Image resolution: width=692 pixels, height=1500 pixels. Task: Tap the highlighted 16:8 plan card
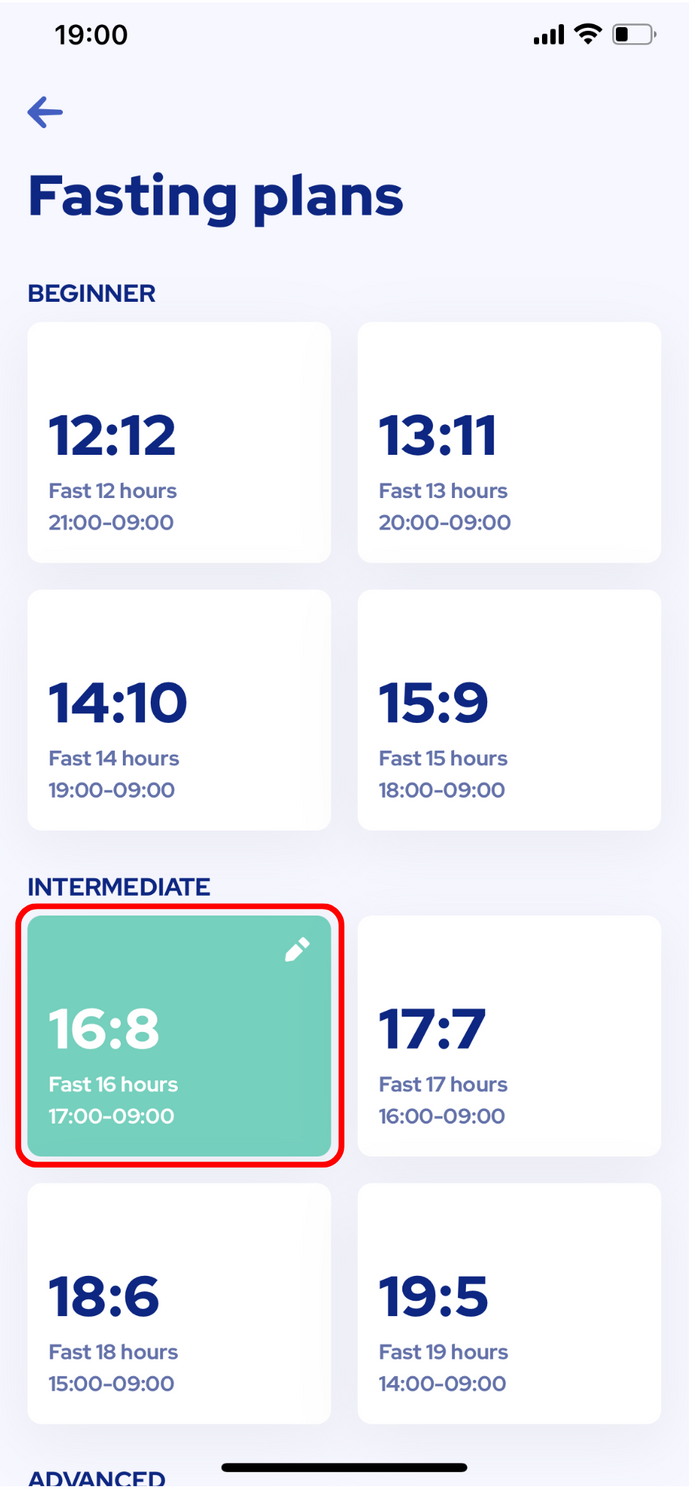click(179, 1036)
